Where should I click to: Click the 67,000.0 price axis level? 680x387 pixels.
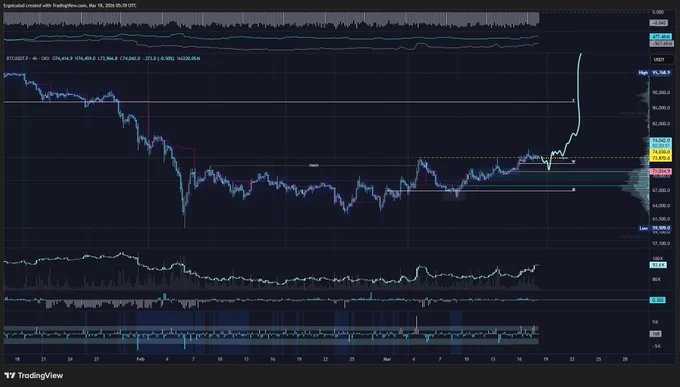coord(661,190)
